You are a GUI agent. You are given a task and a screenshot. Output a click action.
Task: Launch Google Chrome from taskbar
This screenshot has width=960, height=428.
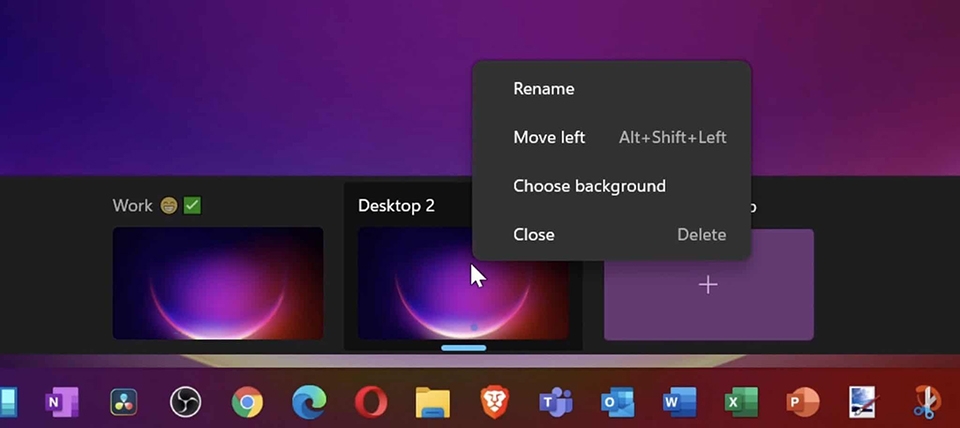click(x=247, y=402)
